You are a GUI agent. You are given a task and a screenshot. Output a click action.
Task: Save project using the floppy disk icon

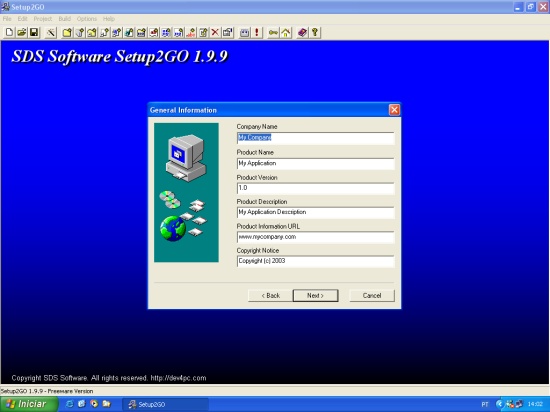[34, 33]
